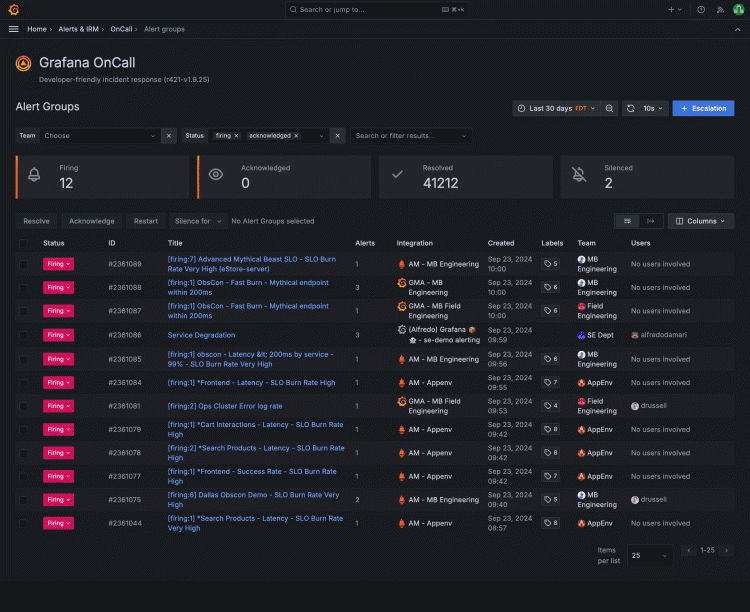Click the Escalation button
The height and width of the screenshot is (612, 750).
click(703, 108)
